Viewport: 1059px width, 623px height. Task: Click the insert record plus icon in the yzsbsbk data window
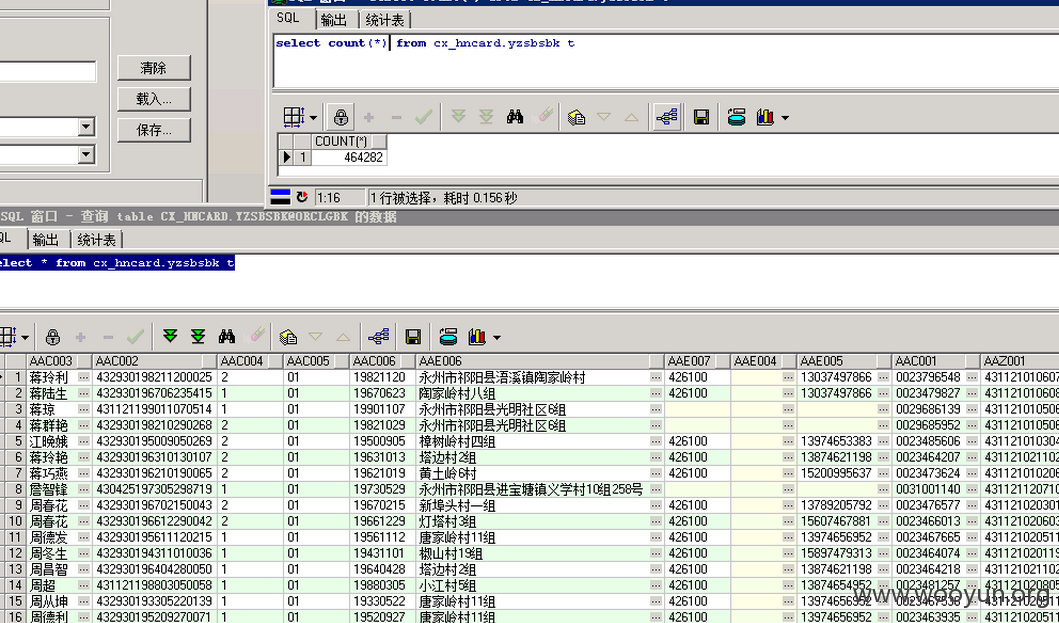[80, 337]
